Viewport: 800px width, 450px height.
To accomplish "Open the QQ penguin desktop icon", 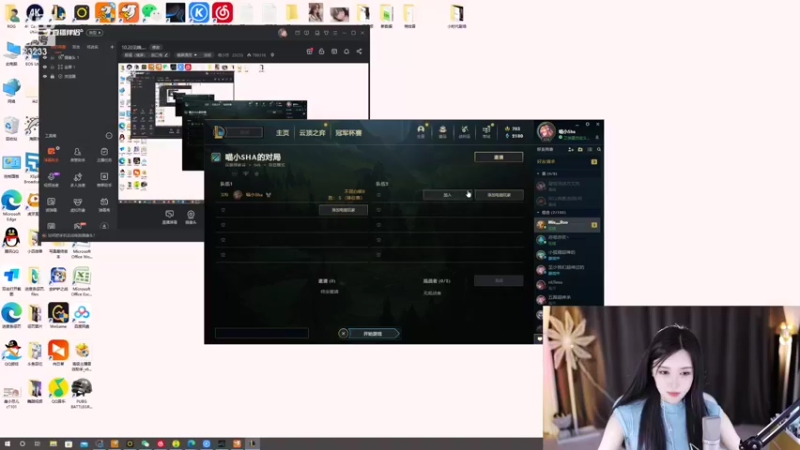I will [x=11, y=240].
